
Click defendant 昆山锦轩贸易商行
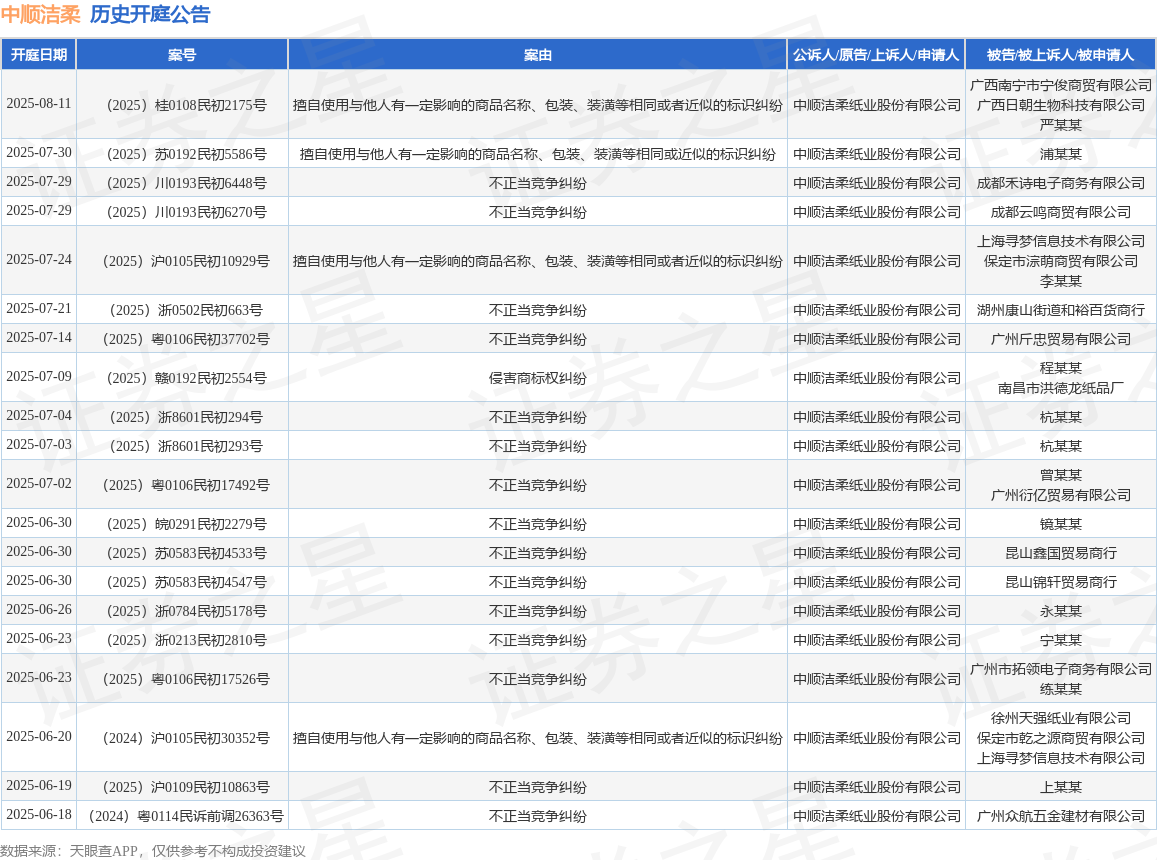pos(1060,582)
